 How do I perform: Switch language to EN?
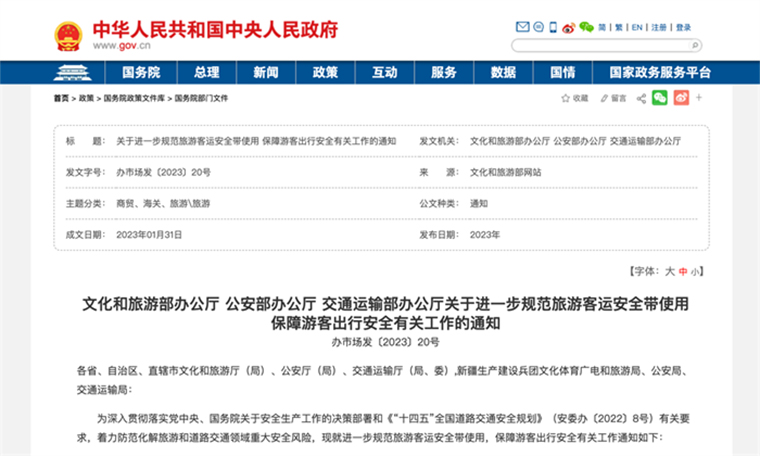[635, 27]
